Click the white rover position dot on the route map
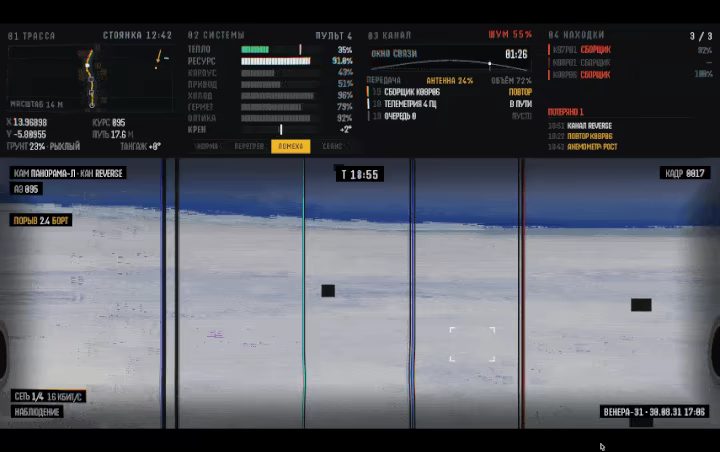Viewport: 720px width, 452px height. pyautogui.click(x=88, y=66)
